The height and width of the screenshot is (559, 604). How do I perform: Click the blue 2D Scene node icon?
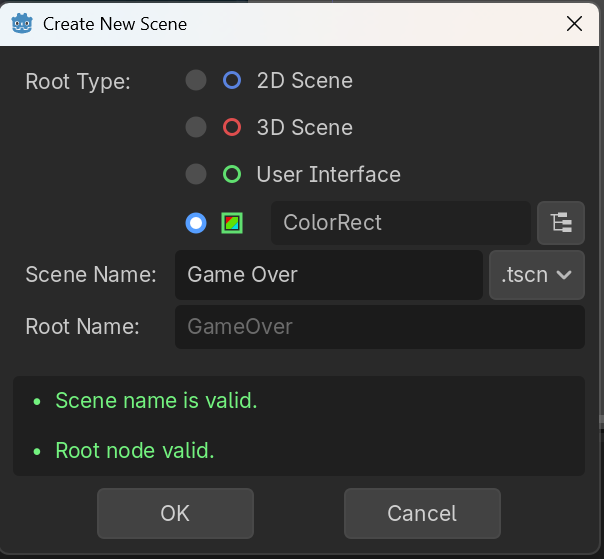point(232,80)
